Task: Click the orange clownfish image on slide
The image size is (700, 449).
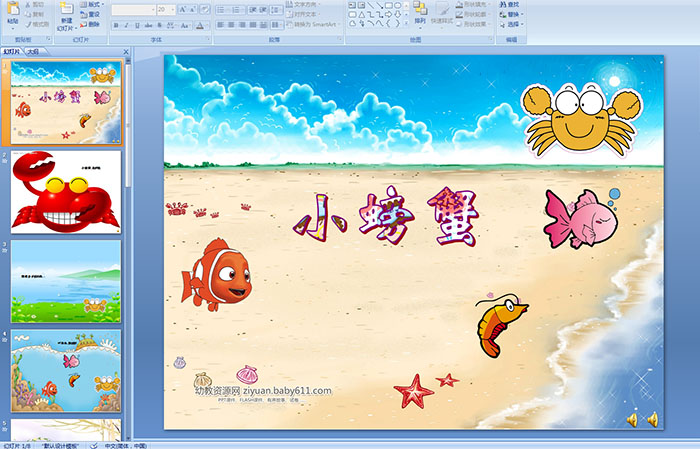Action: point(216,275)
